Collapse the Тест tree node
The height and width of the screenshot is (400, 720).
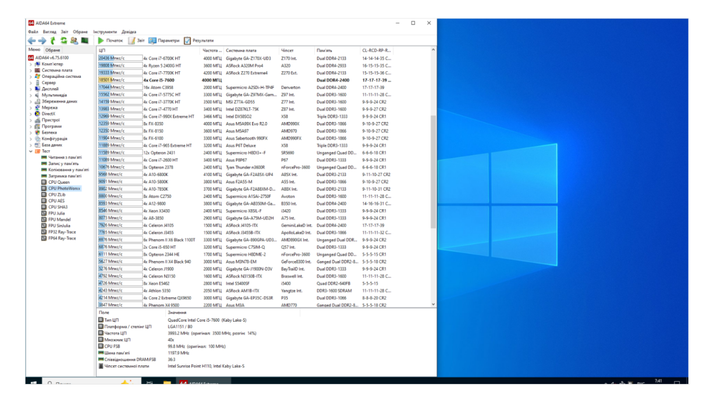tap(31, 151)
